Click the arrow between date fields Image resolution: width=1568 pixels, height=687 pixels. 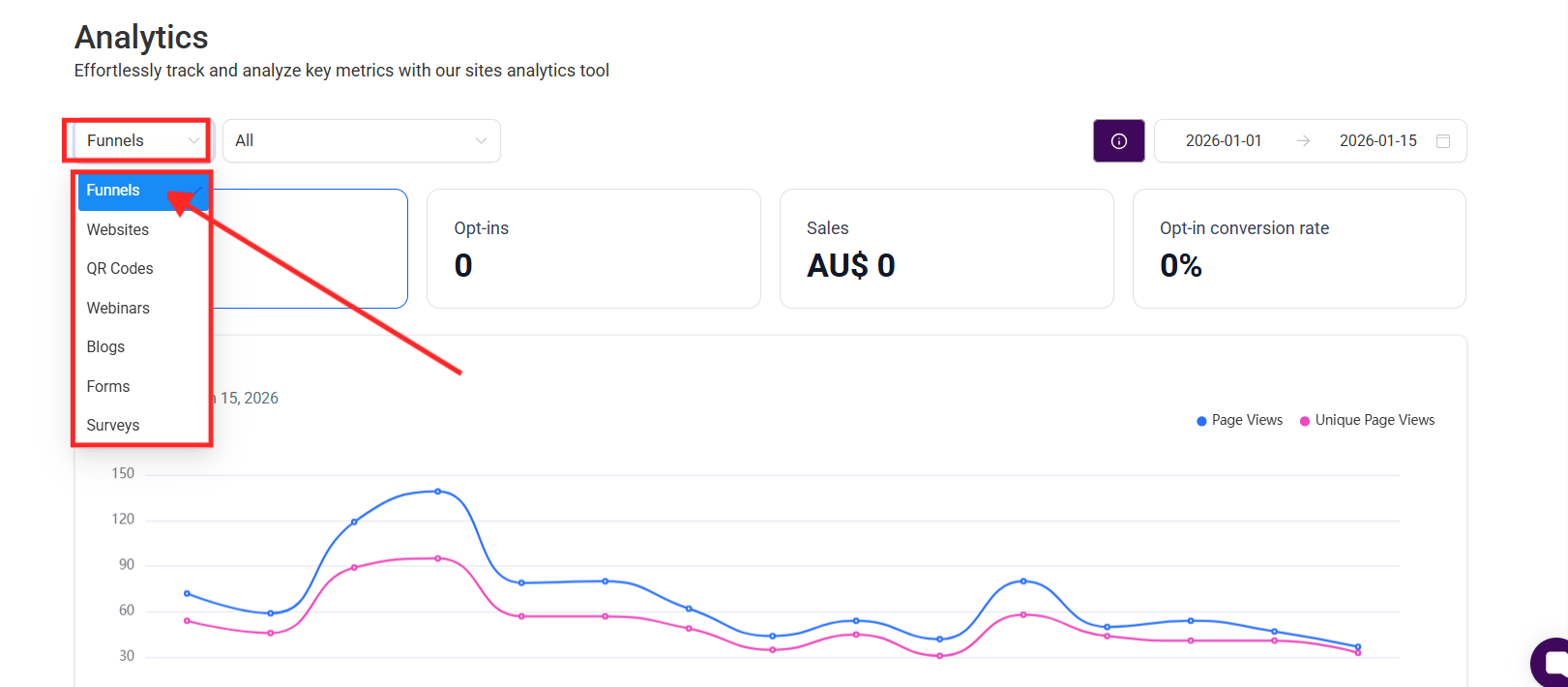(1303, 141)
